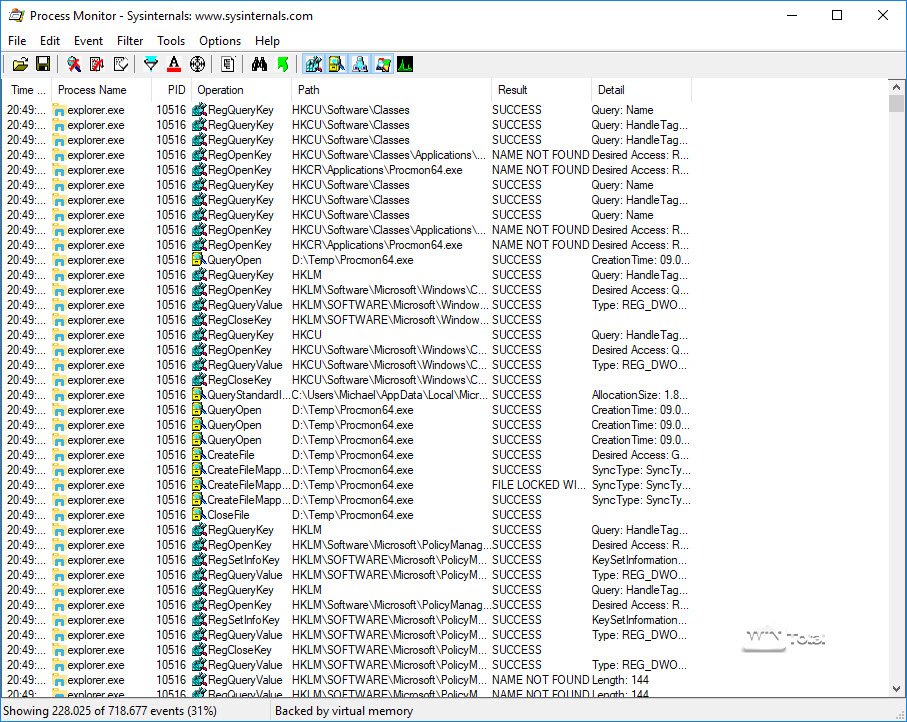Click the crosshair target Include Process icon
Image resolution: width=907 pixels, height=722 pixels.
click(x=197, y=65)
